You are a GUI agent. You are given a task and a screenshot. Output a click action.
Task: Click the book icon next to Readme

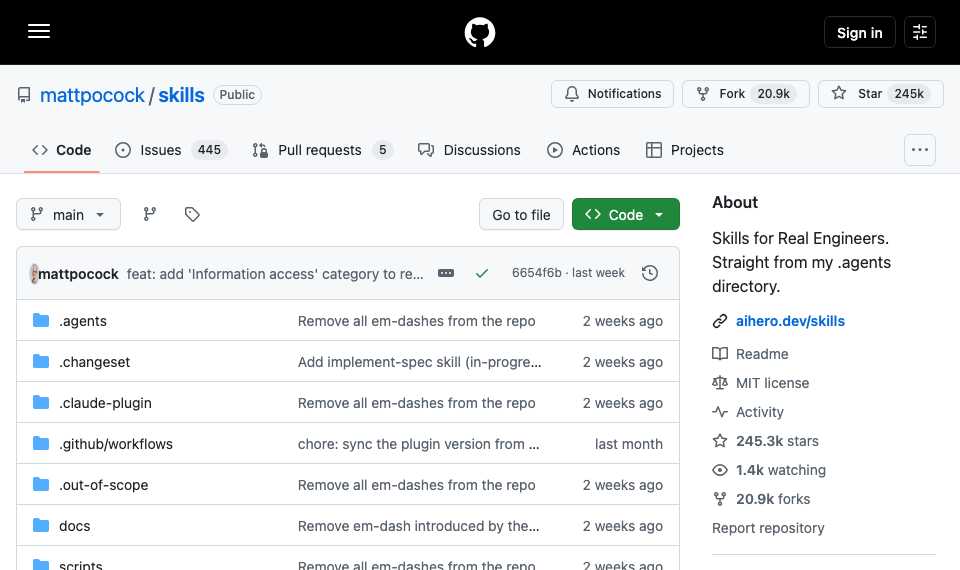pyautogui.click(x=720, y=353)
